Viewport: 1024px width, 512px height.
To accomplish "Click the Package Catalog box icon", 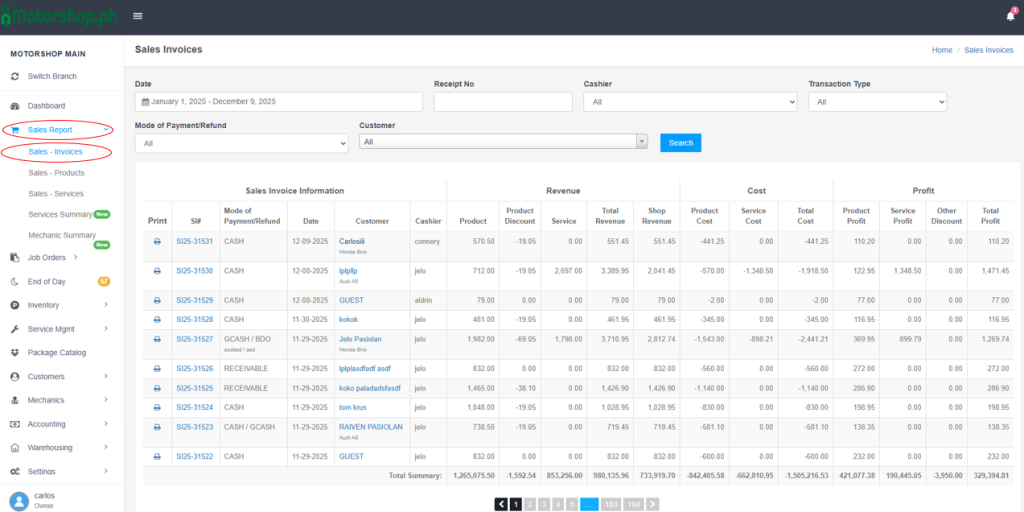I will pyautogui.click(x=15, y=353).
